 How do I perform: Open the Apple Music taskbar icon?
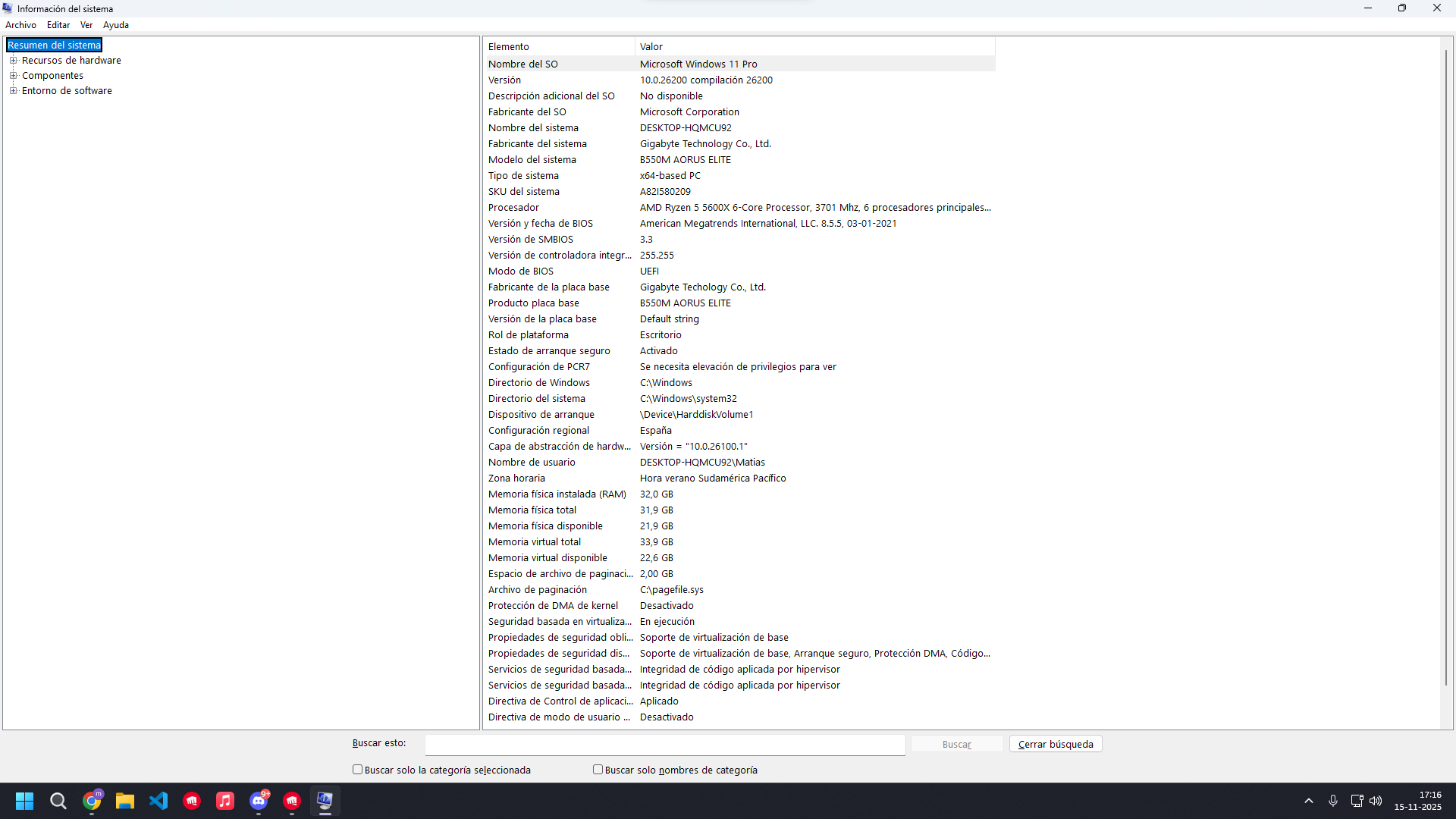tap(225, 801)
